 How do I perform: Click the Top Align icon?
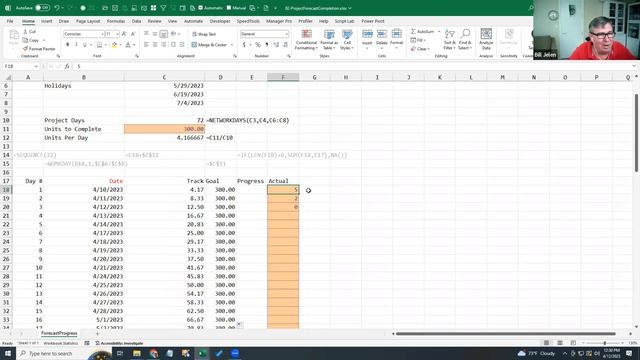(x=146, y=34)
